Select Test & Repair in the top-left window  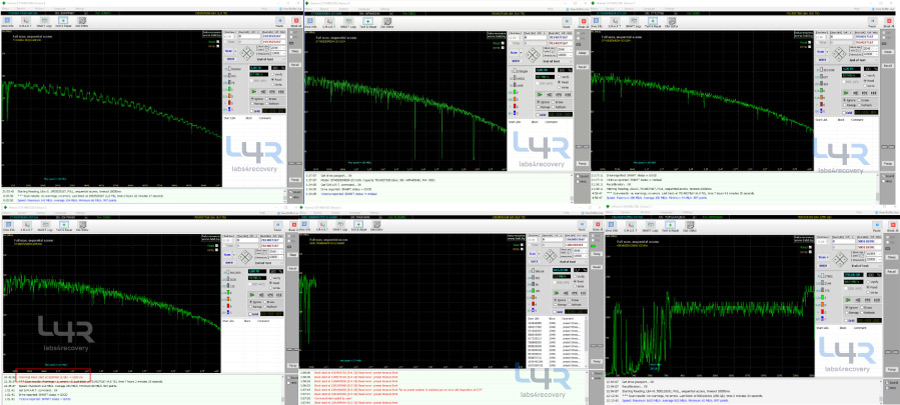point(63,22)
